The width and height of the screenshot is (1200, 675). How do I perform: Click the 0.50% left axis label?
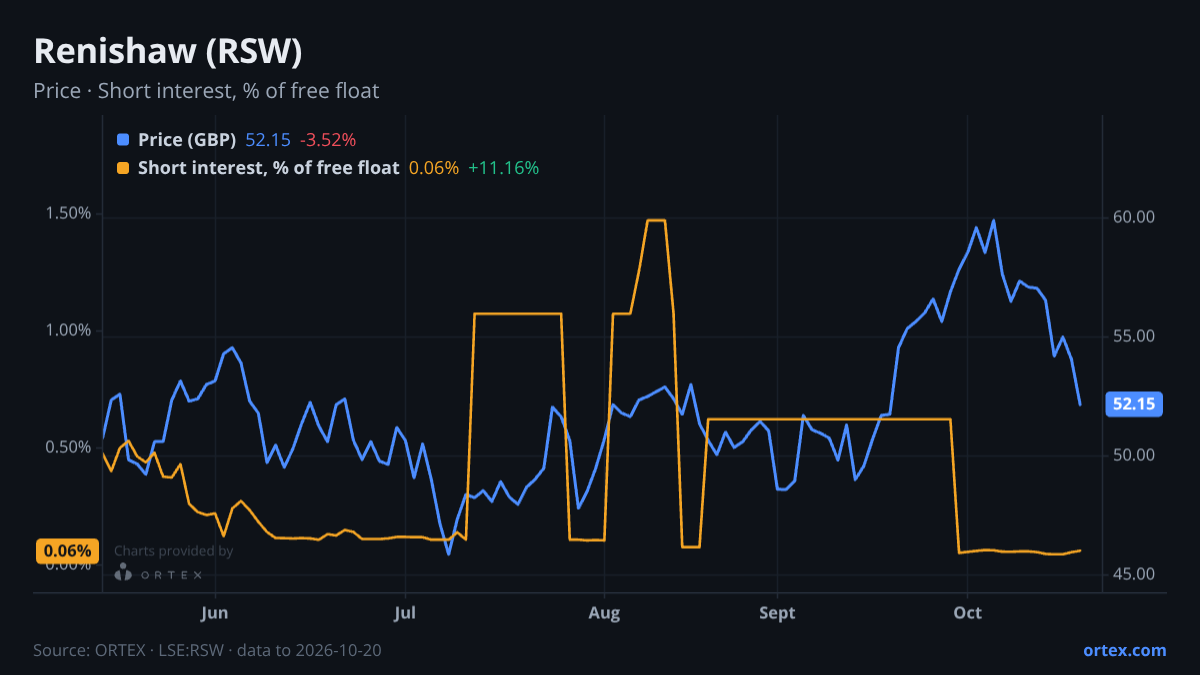pos(68,447)
